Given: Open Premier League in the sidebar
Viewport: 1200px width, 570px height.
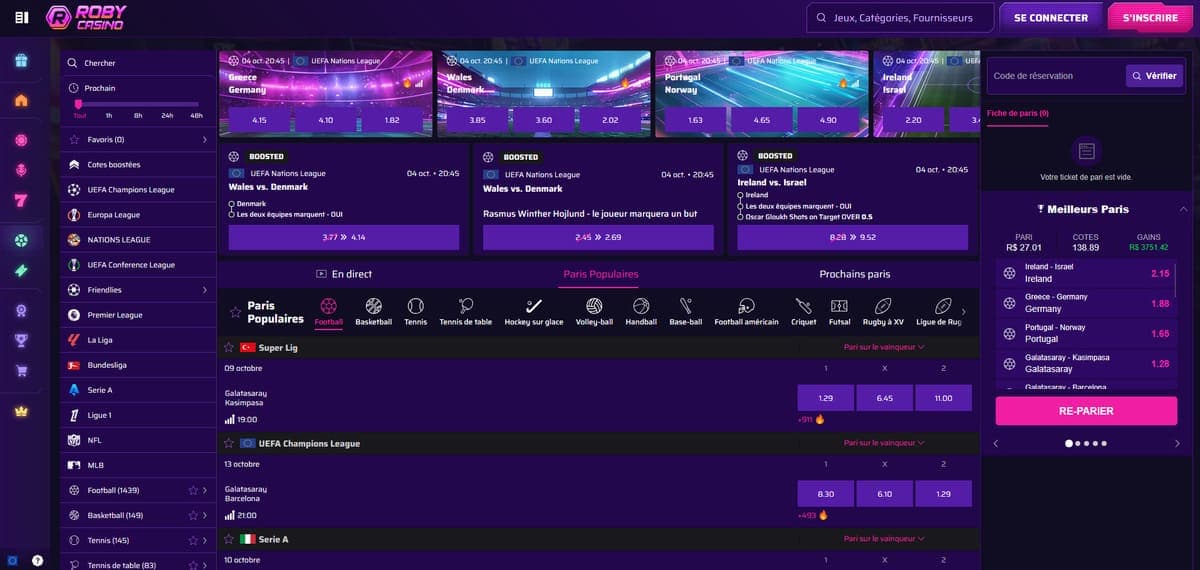Looking at the screenshot, I should point(138,315).
